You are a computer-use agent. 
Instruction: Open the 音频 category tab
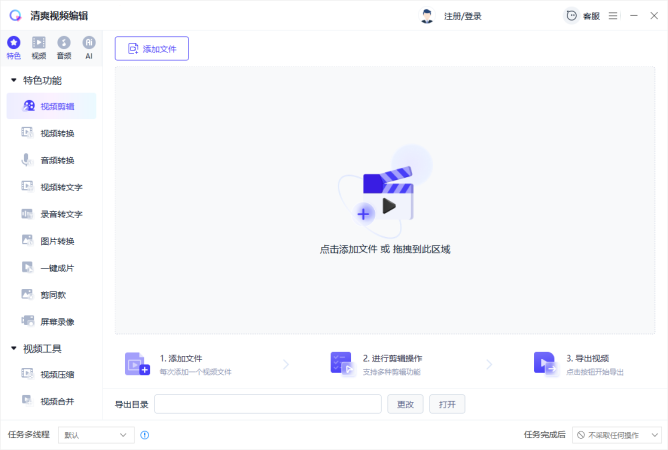tap(64, 47)
